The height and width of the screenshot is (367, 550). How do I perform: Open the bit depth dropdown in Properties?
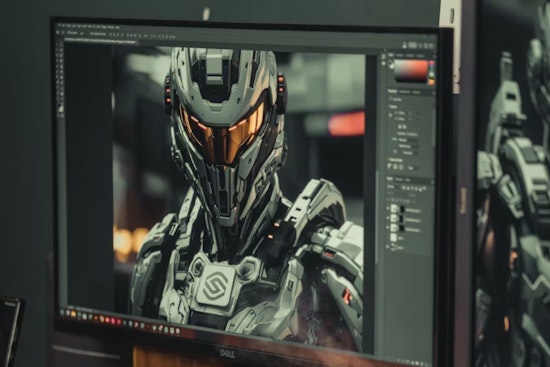(409, 146)
